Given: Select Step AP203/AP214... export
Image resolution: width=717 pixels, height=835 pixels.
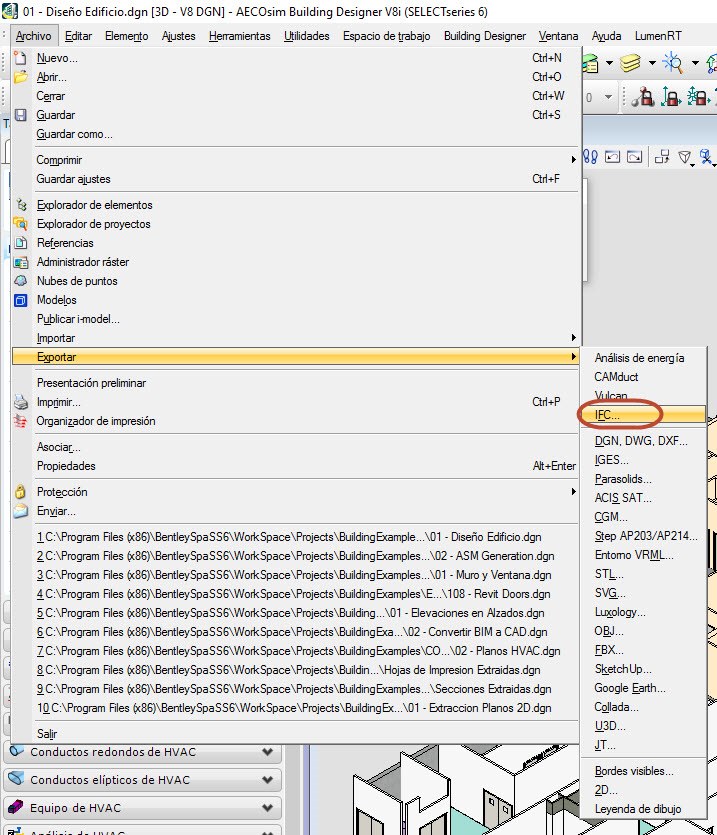Looking at the screenshot, I should point(643,536).
